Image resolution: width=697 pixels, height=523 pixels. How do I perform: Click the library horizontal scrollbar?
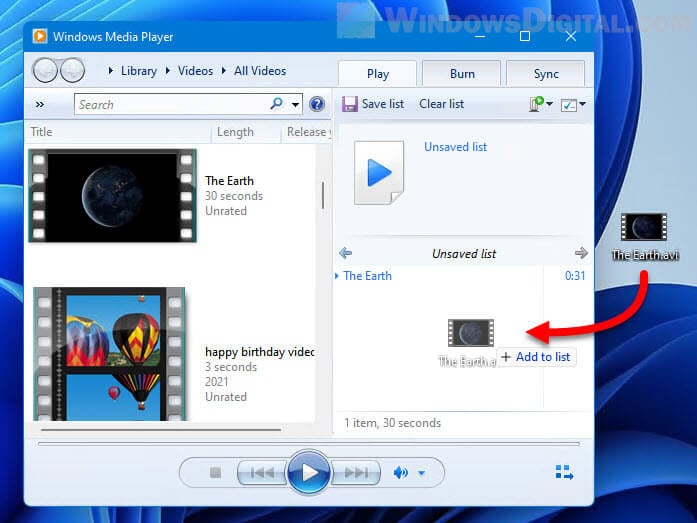[x=161, y=430]
